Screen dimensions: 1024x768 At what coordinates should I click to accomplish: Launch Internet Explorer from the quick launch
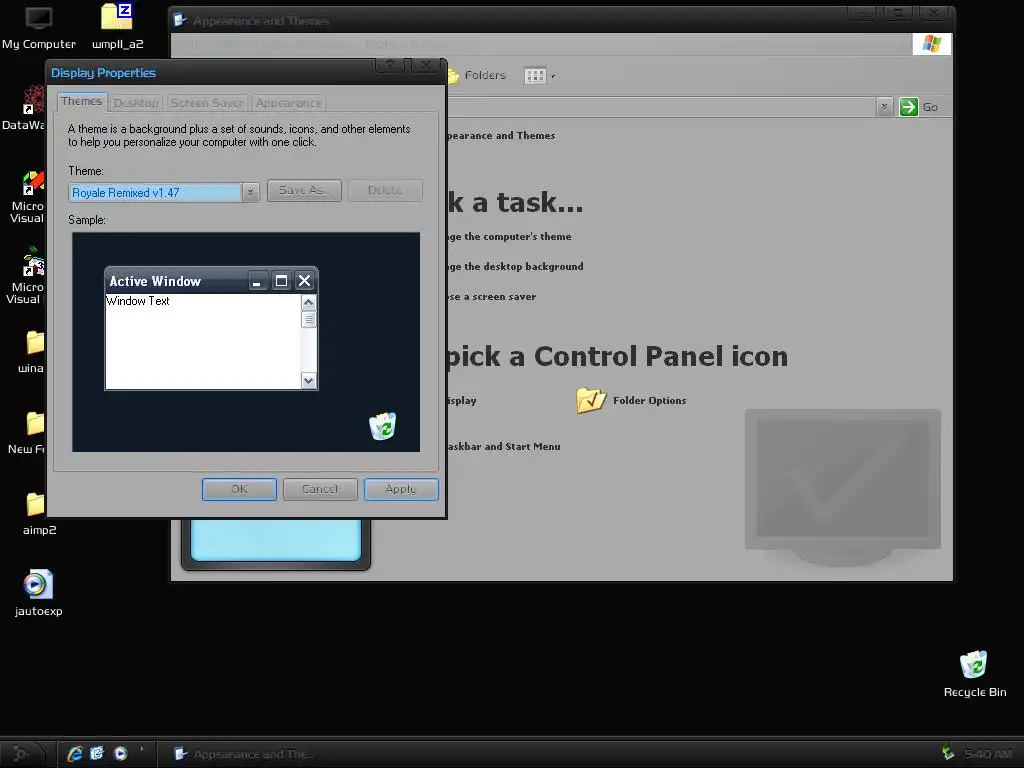tap(75, 754)
